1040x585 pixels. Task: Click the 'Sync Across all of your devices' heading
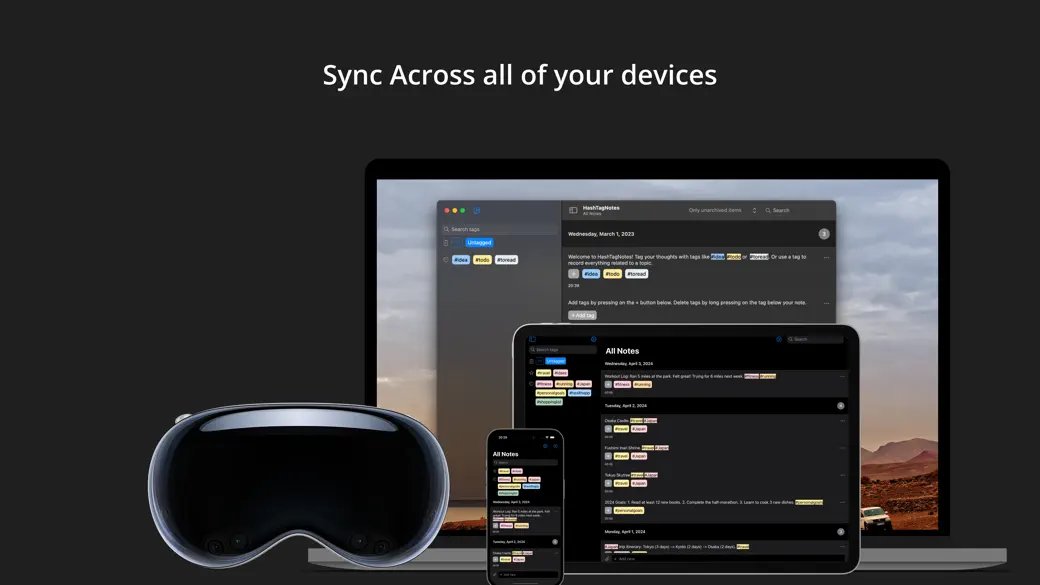click(x=519, y=75)
